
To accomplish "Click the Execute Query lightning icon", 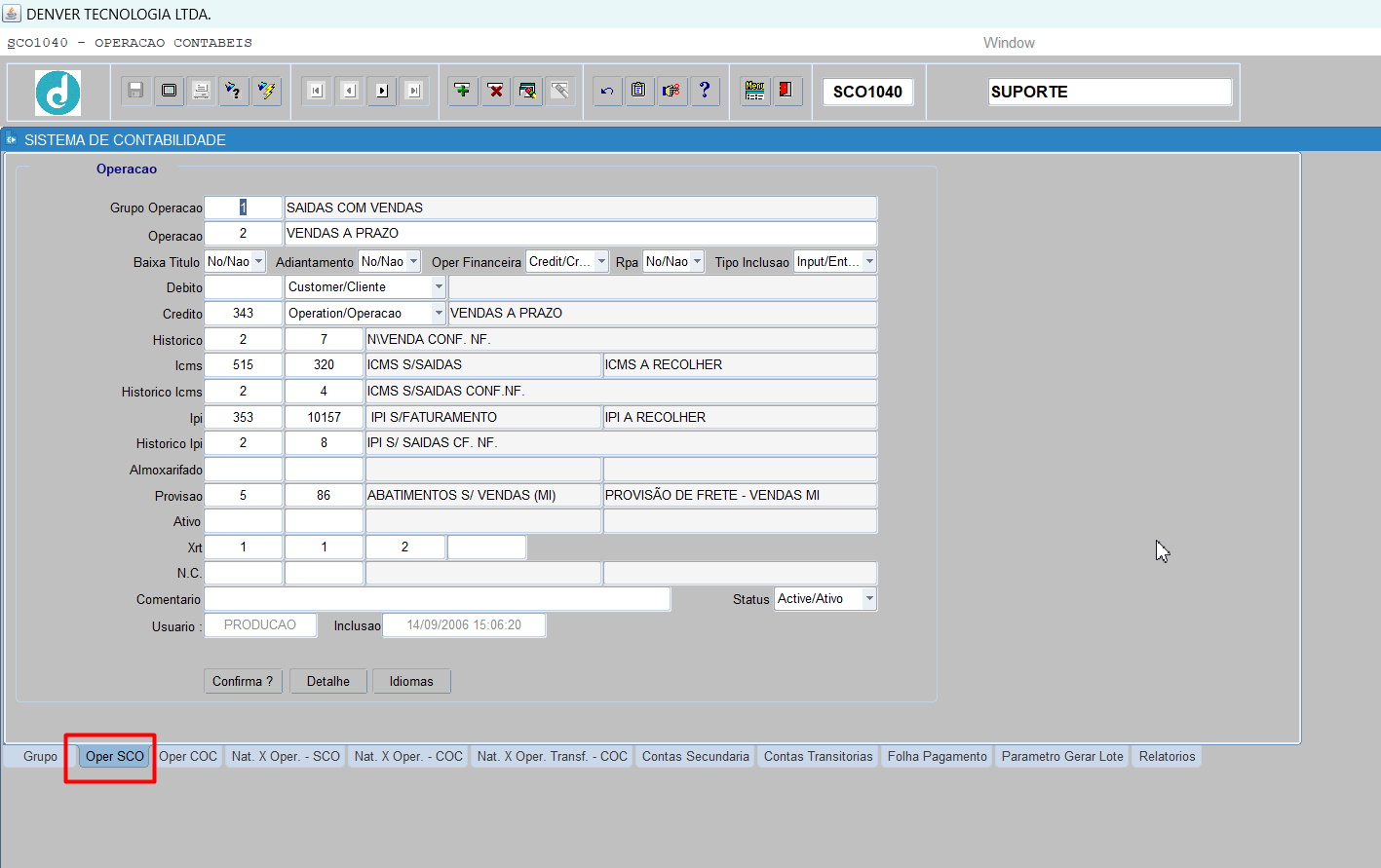I will (267, 91).
